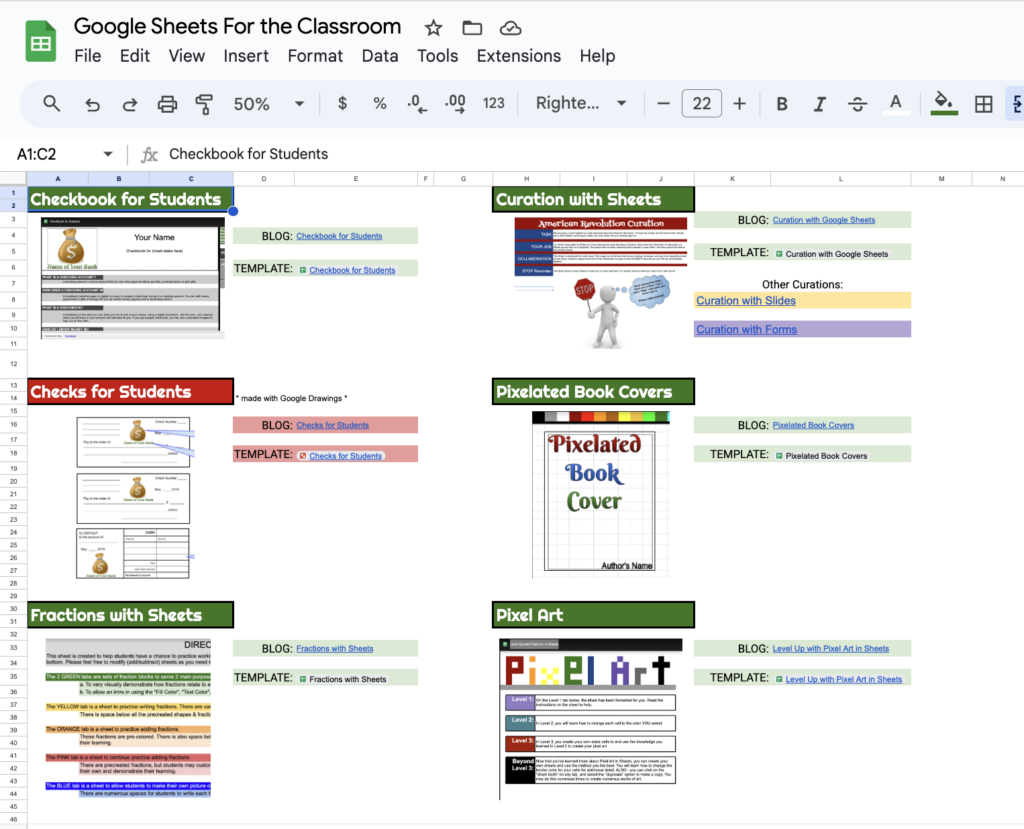
Task: Format selection as currency
Action: tap(341, 103)
